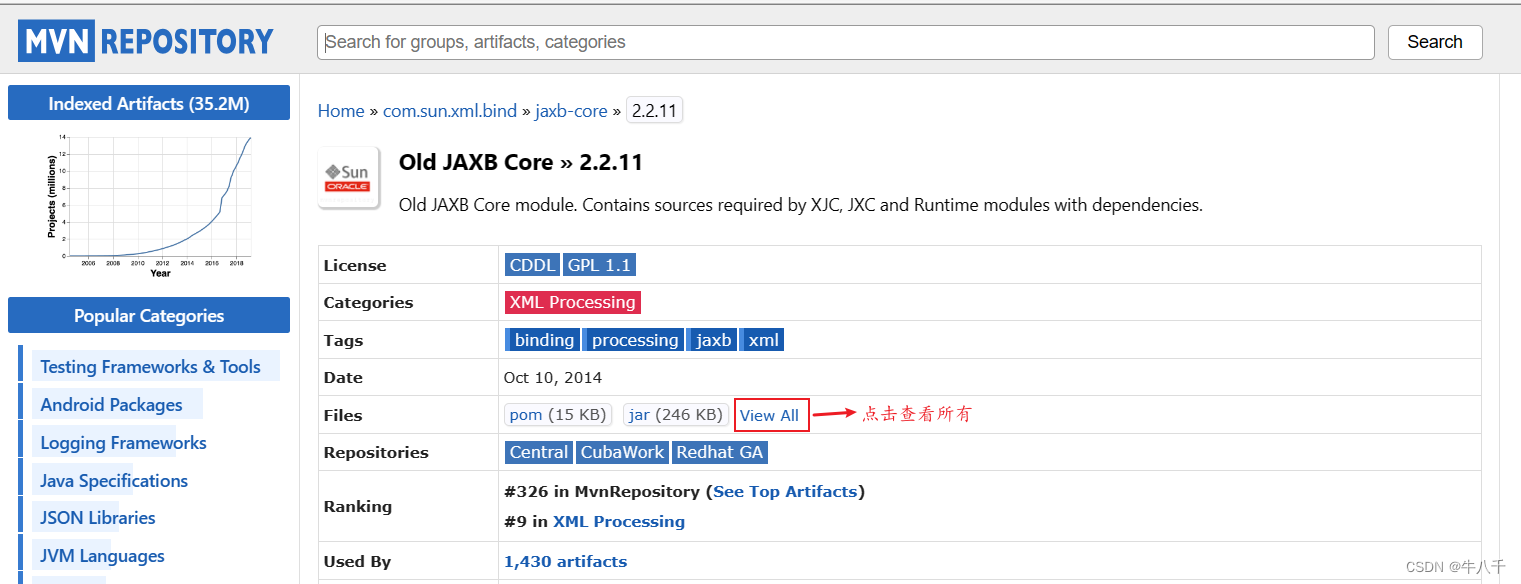
Task: Click the xml tag
Action: [x=763, y=340]
